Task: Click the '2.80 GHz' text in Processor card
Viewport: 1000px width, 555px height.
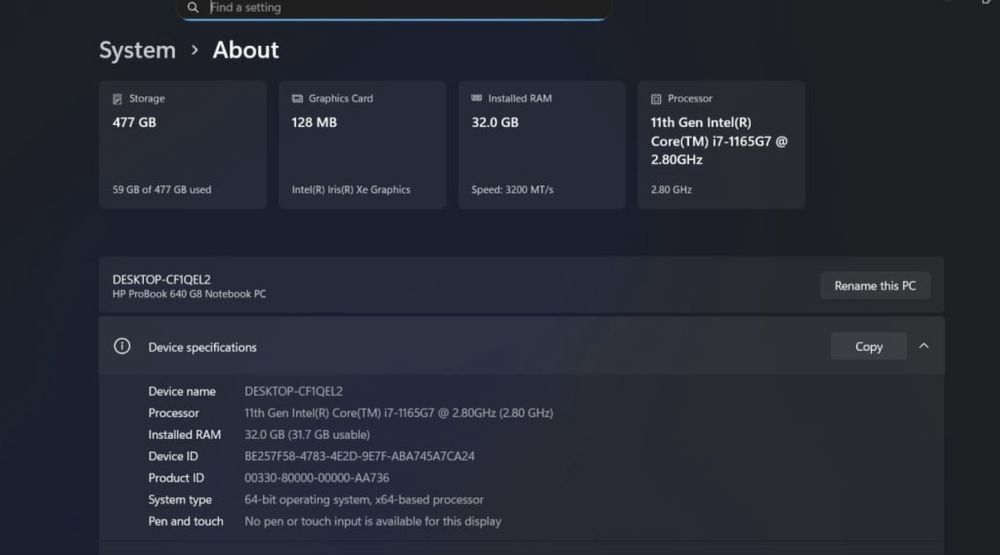Action: tap(671, 189)
